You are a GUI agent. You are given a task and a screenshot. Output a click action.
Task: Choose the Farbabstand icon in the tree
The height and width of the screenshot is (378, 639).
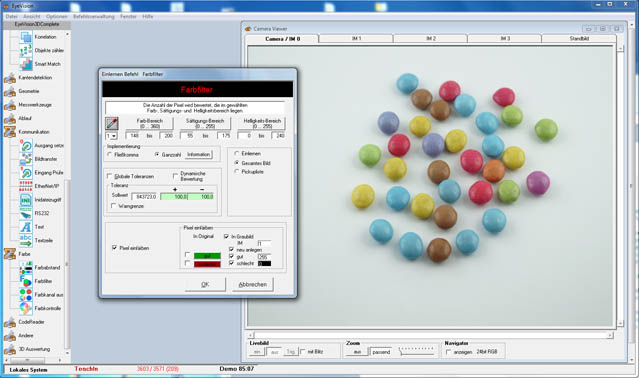click(26, 268)
